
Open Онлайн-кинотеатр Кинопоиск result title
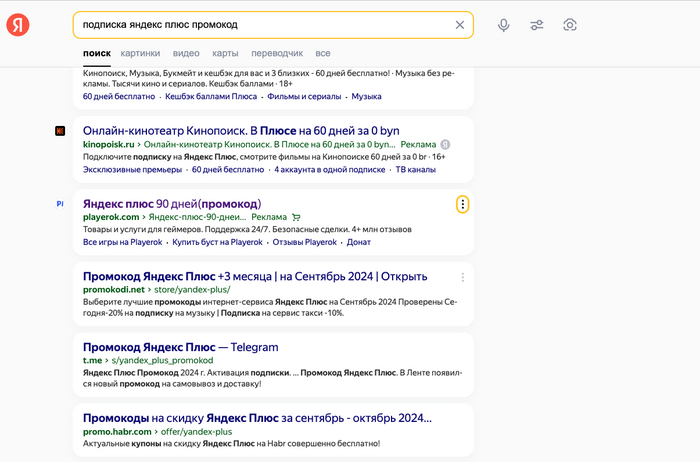pos(241,131)
